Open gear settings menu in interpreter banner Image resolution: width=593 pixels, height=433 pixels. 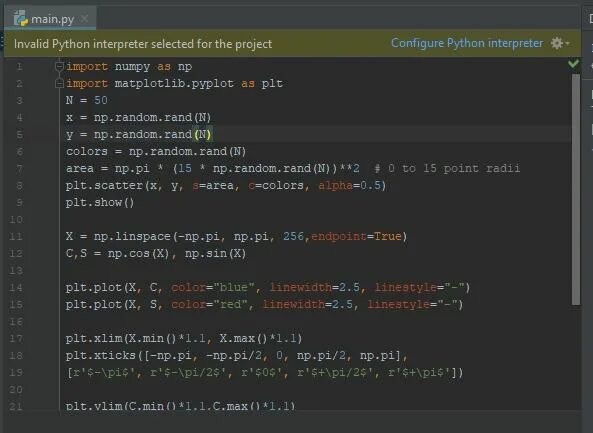[x=560, y=43]
